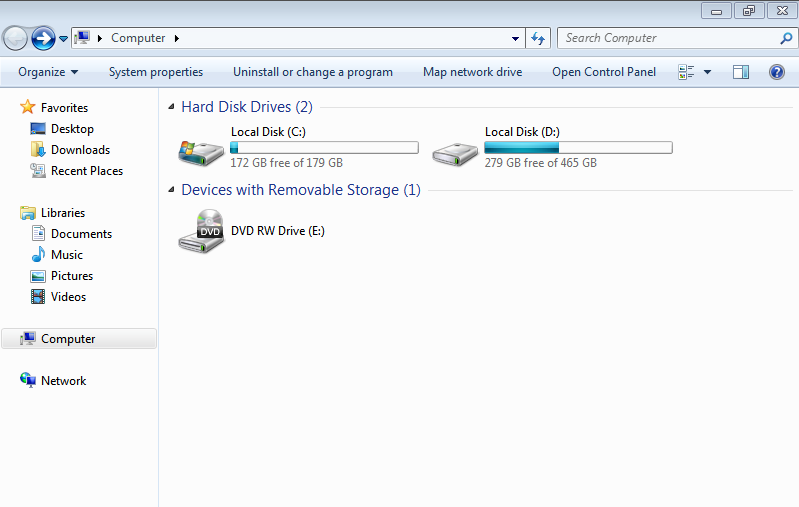Select Libraries in navigation pane

(x=63, y=212)
